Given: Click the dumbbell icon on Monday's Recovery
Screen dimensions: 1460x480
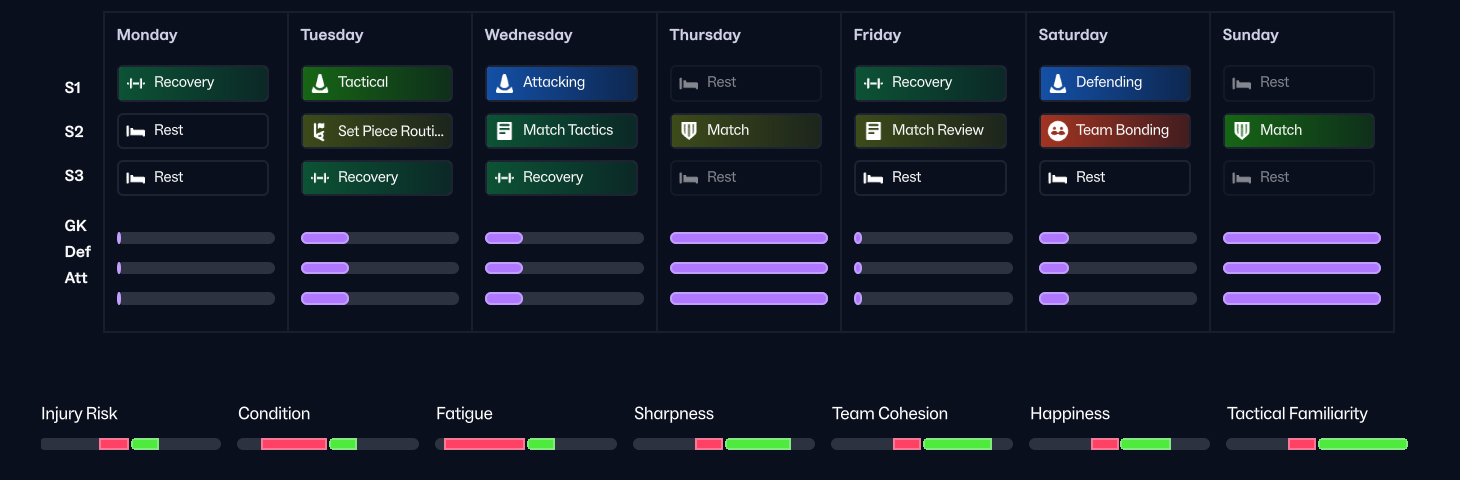Looking at the screenshot, I should pyautogui.click(x=136, y=83).
